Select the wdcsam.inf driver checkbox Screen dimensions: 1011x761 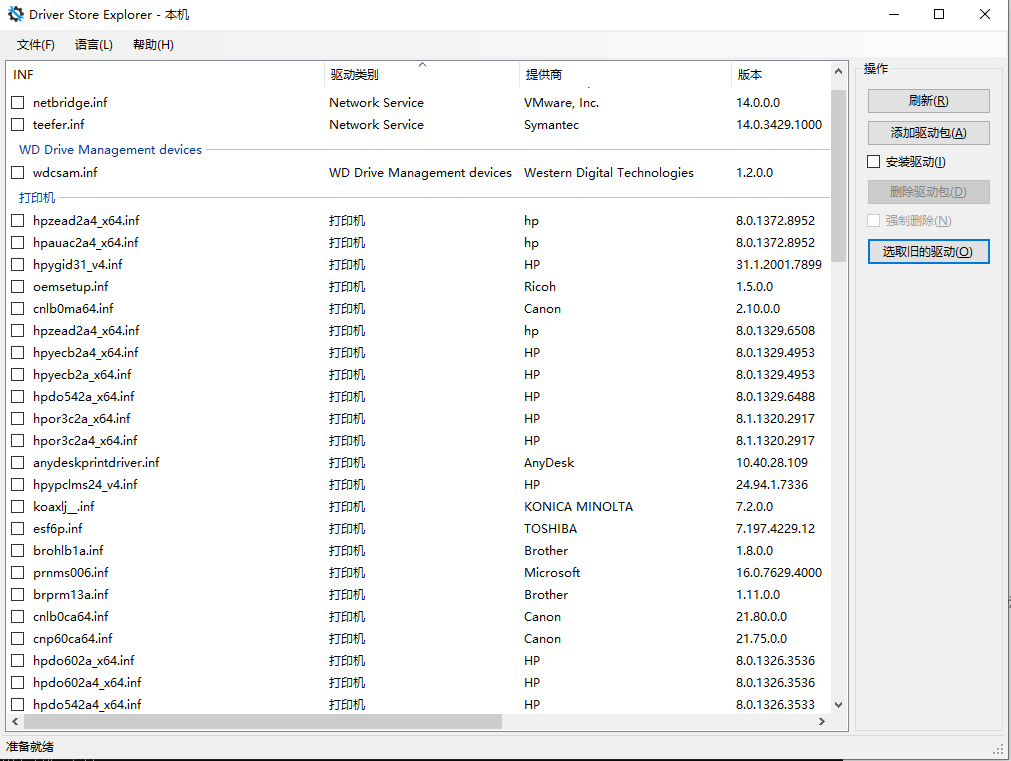(x=18, y=173)
